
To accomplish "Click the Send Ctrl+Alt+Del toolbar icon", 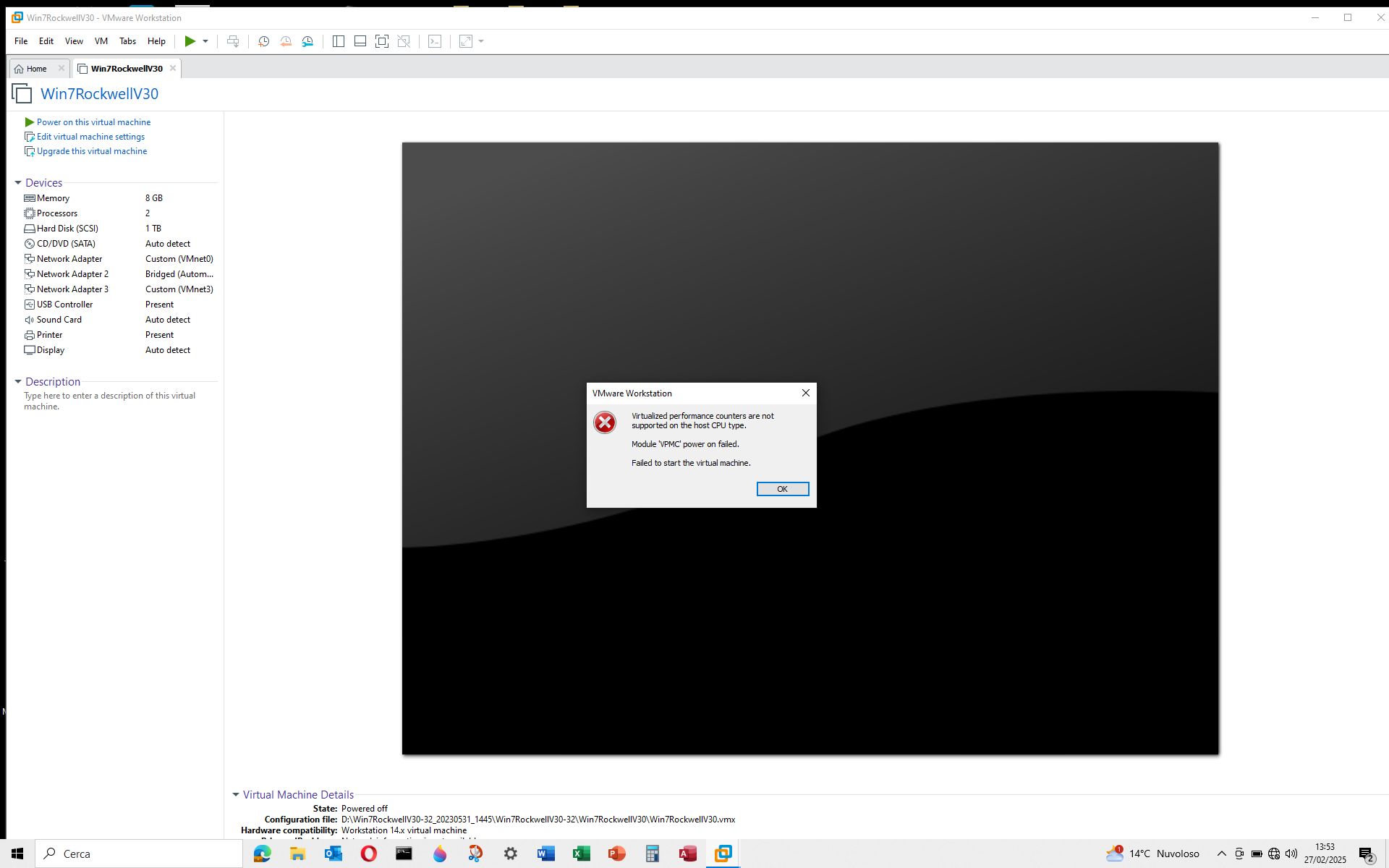I will coord(233,41).
